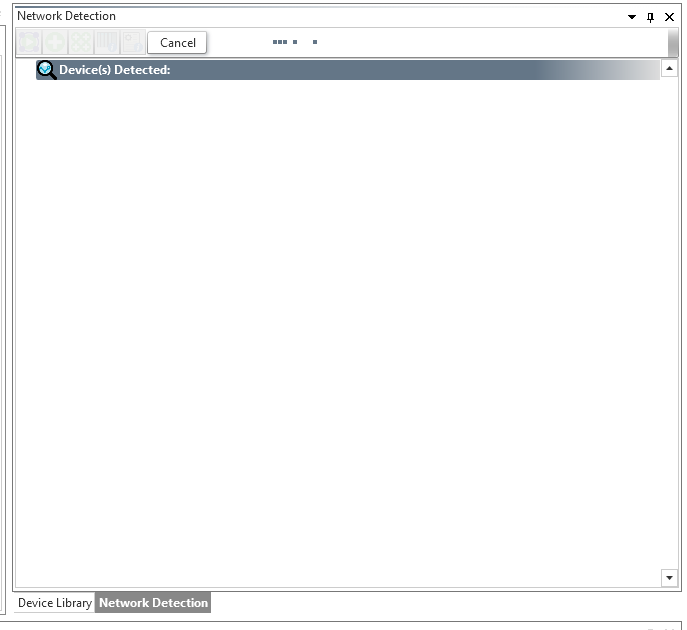Cancel the network detection scan
Screen dimensions: 687x630
[x=177, y=42]
